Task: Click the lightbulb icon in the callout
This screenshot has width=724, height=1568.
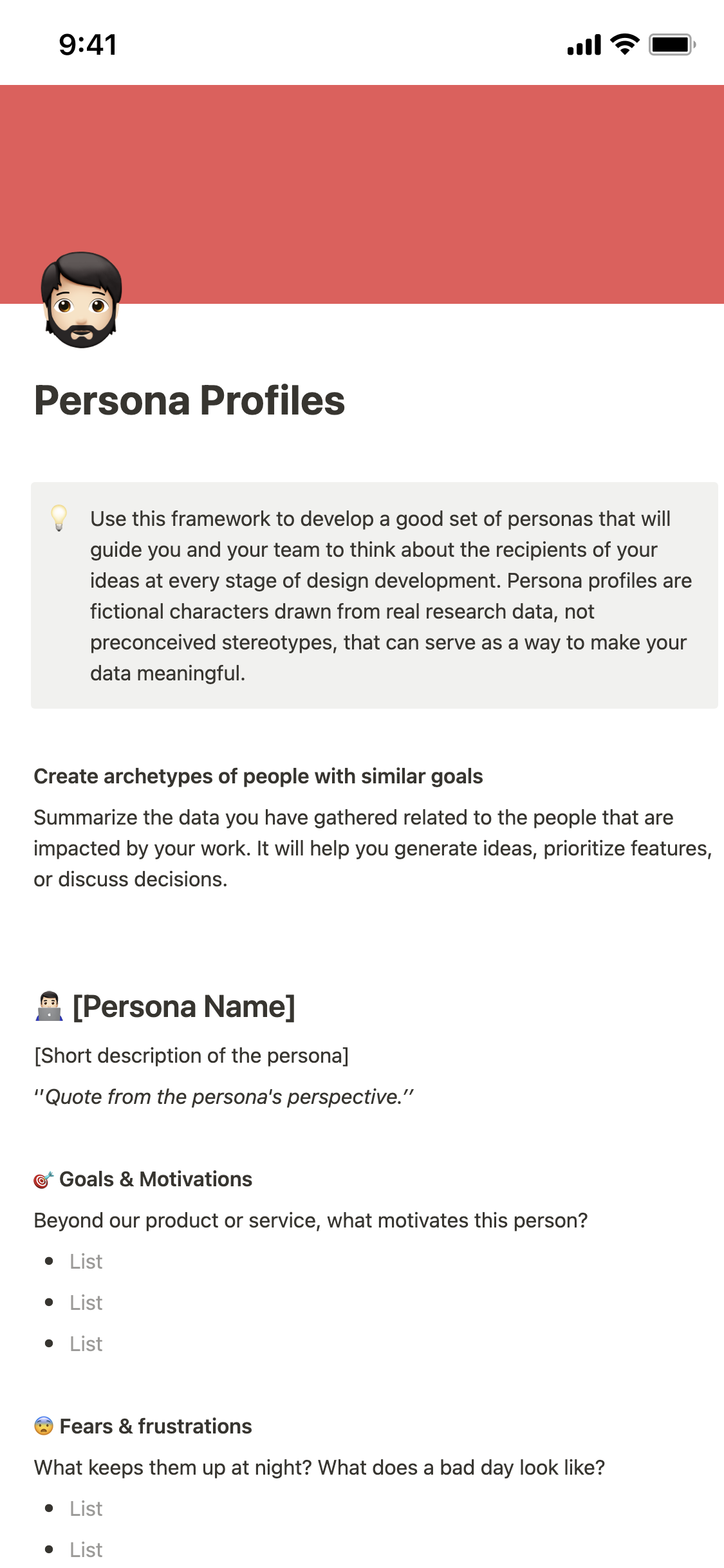Action: [59, 518]
